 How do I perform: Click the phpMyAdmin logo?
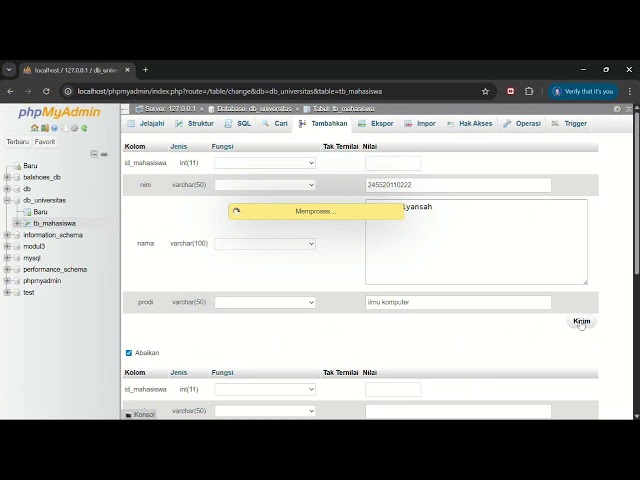[x=59, y=112]
